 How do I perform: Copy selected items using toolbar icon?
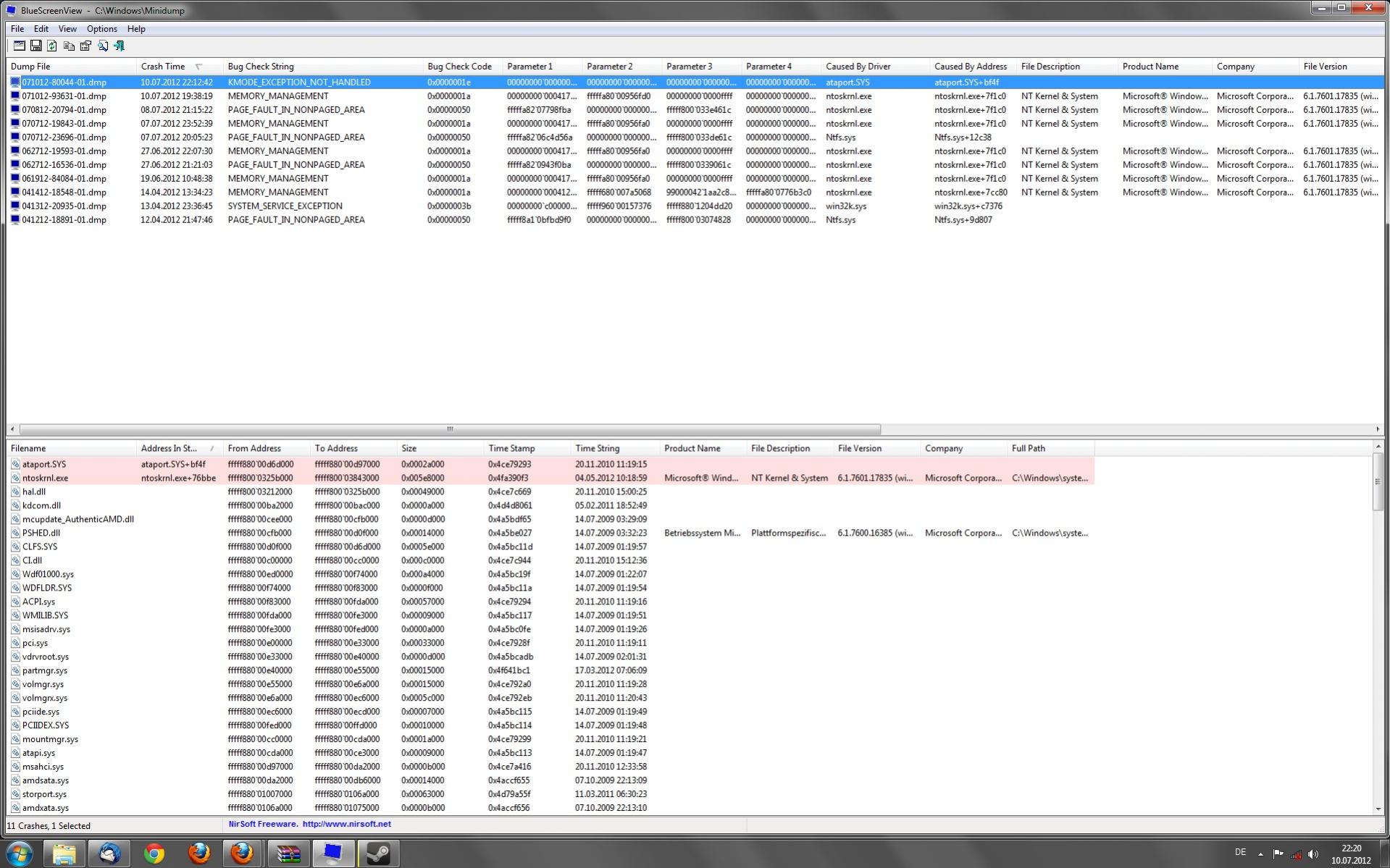click(69, 46)
